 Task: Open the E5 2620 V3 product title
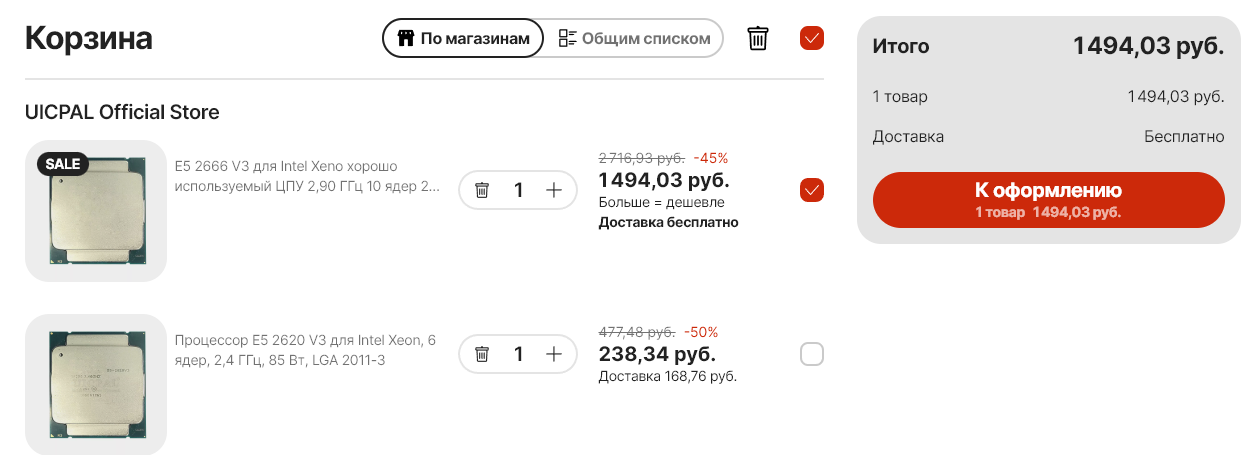pos(306,350)
